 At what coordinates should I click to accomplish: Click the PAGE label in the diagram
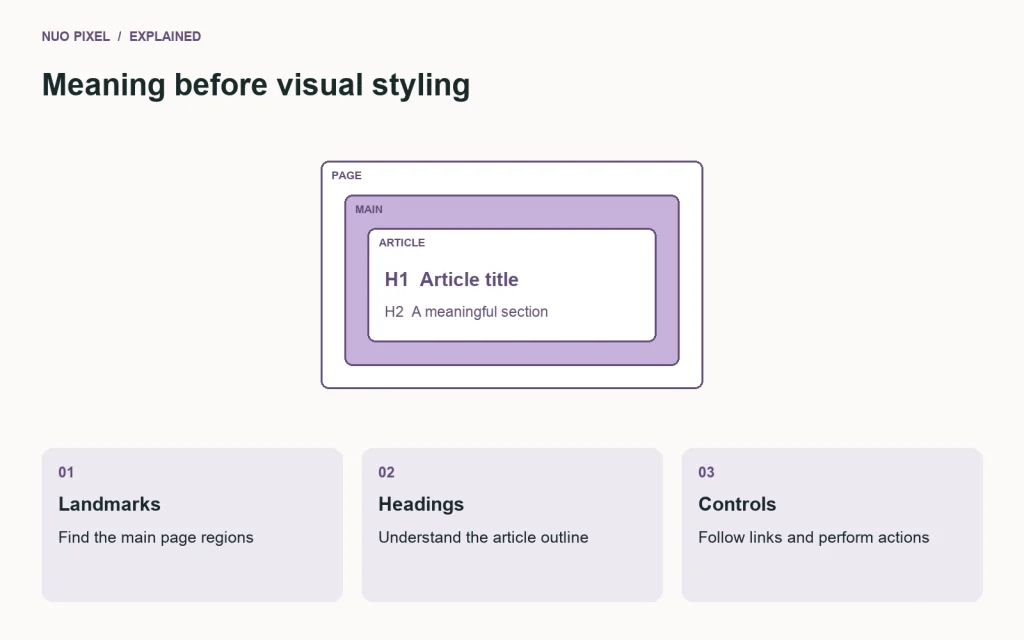[x=346, y=175]
